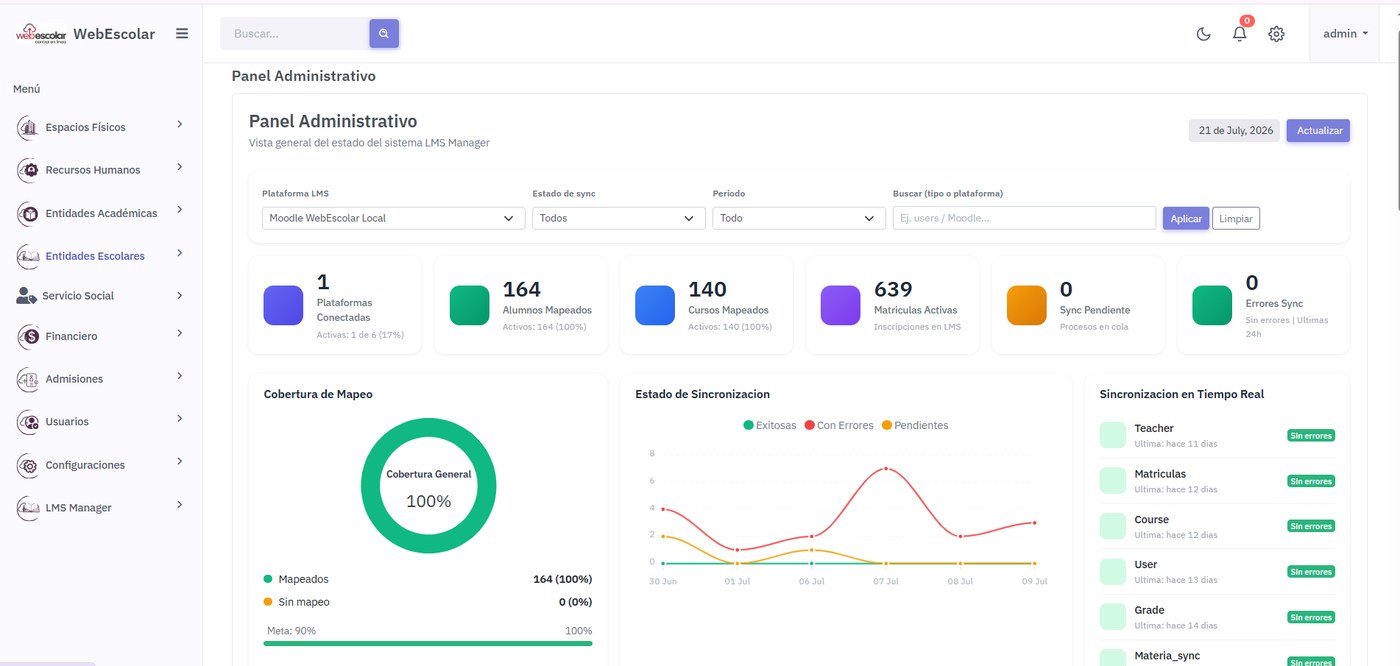Viewport: 1400px width, 666px height.
Task: Click the Cobertura General donut chart
Action: (x=428, y=486)
